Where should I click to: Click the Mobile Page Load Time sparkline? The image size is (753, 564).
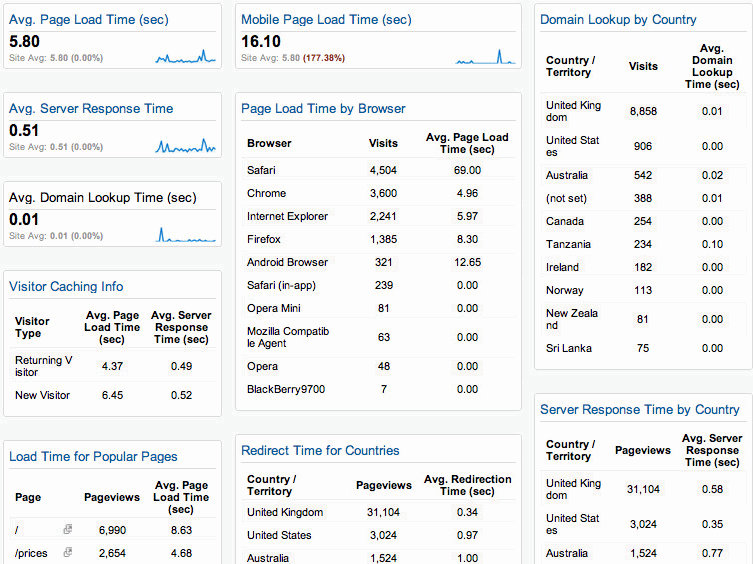pyautogui.click(x=486, y=57)
